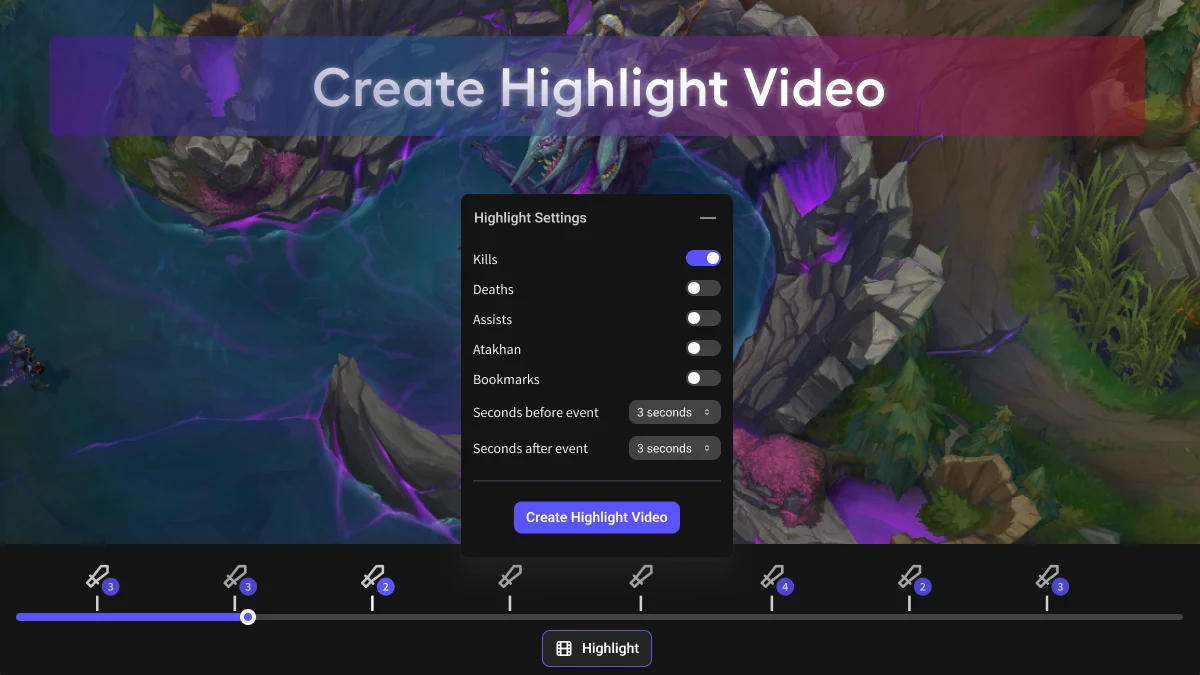Turn on the Bookmarks toggle
This screenshot has height=675, width=1200.
[x=703, y=378]
